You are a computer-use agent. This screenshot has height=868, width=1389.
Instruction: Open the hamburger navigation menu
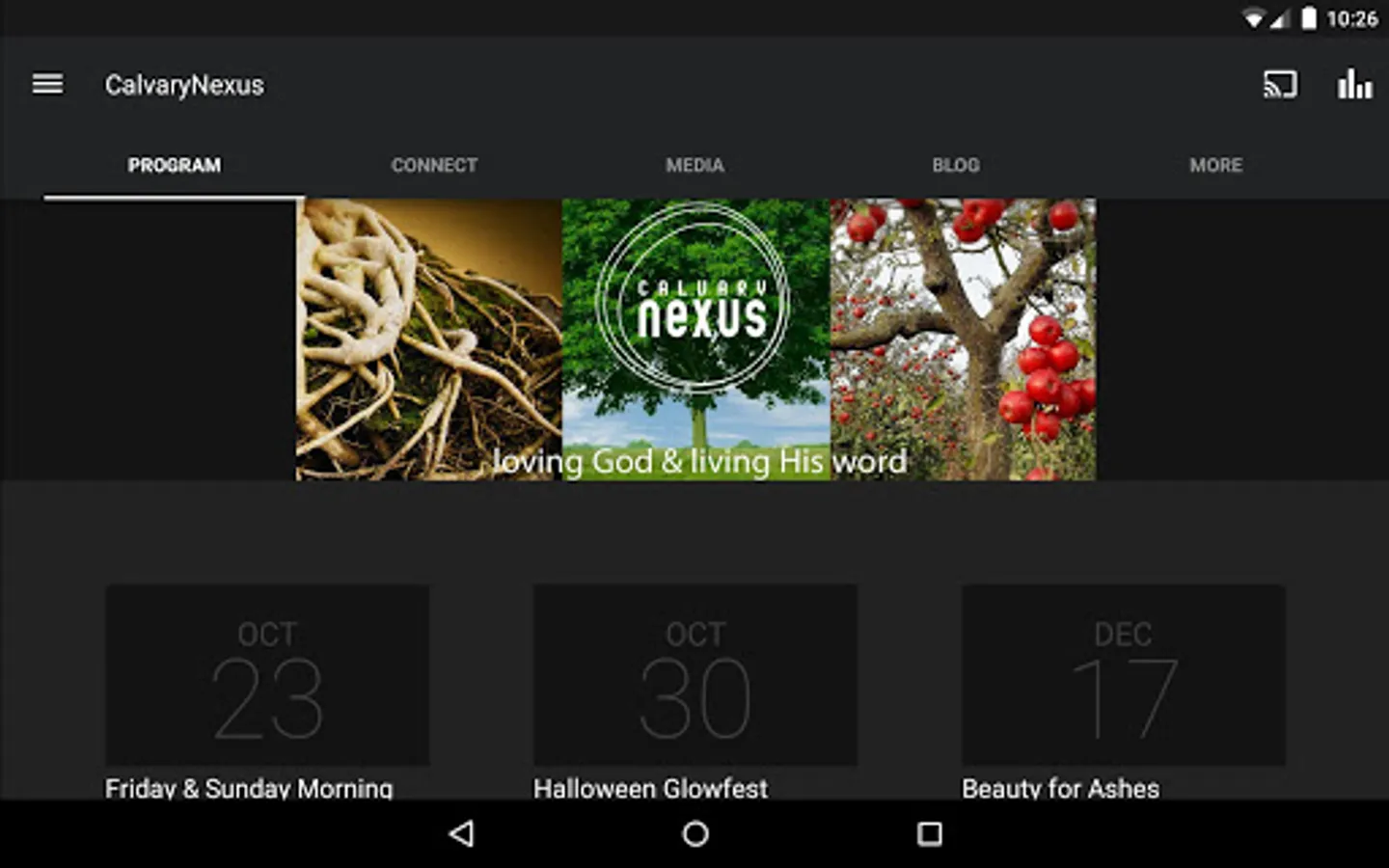47,85
